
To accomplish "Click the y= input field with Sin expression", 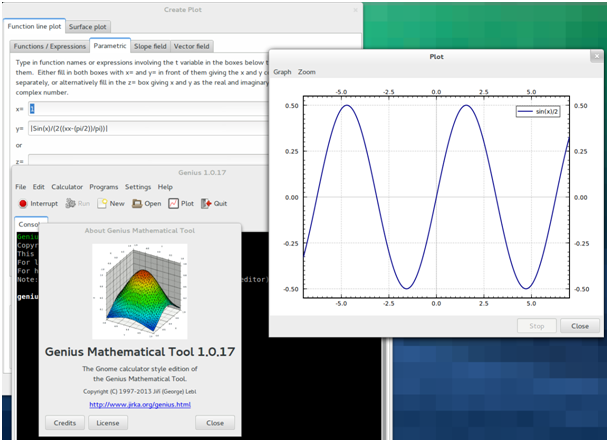I will pos(148,129).
